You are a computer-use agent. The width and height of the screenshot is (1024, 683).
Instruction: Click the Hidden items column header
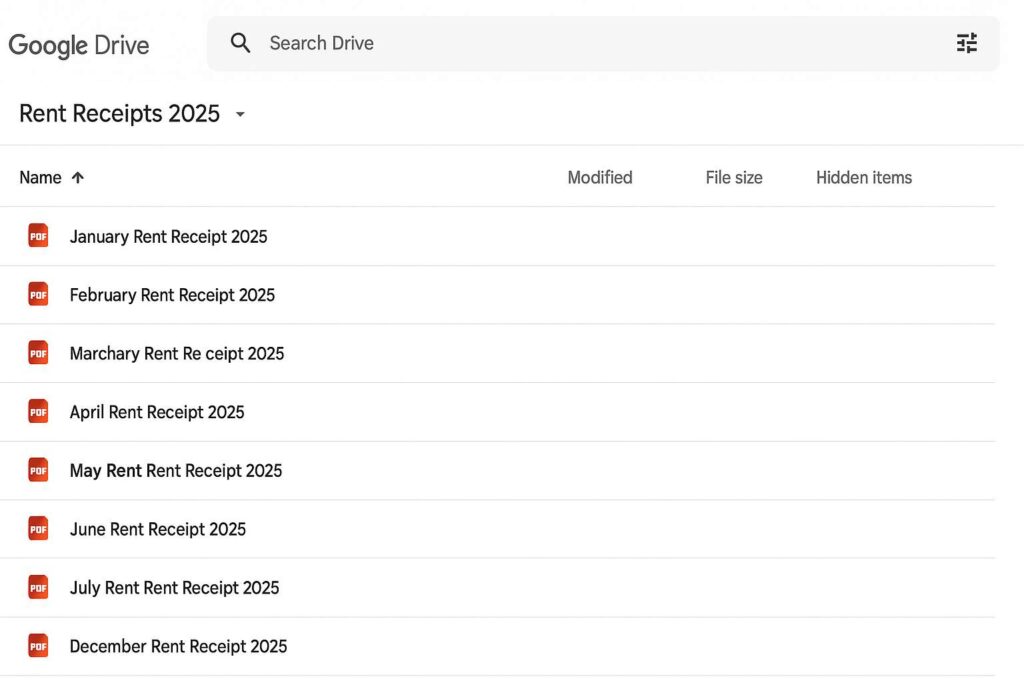pyautogui.click(x=863, y=178)
